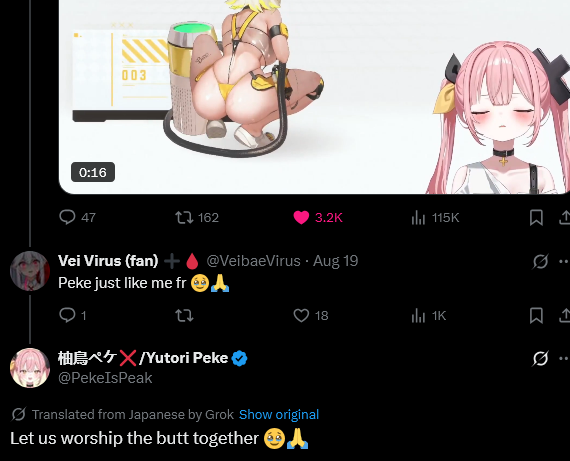Bookmark the video post
The width and height of the screenshot is (570, 461).
[x=536, y=217]
